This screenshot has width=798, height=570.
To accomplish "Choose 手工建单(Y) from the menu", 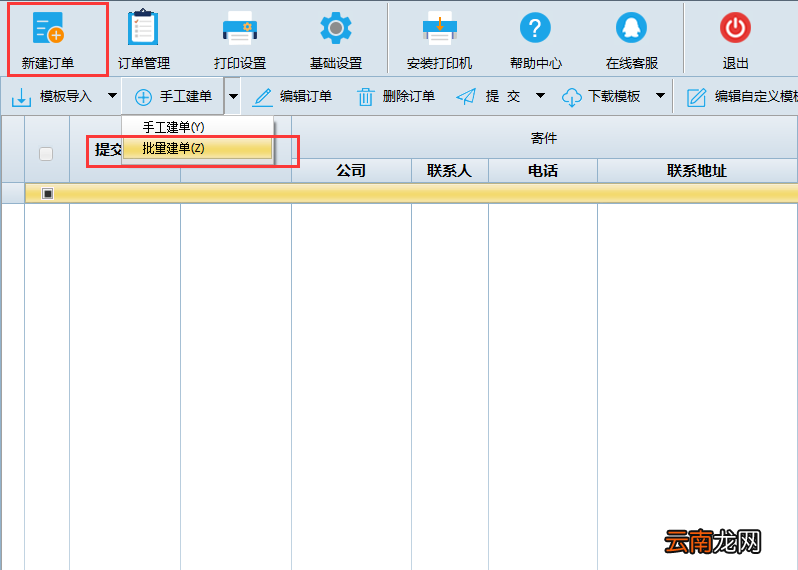I will click(197, 127).
